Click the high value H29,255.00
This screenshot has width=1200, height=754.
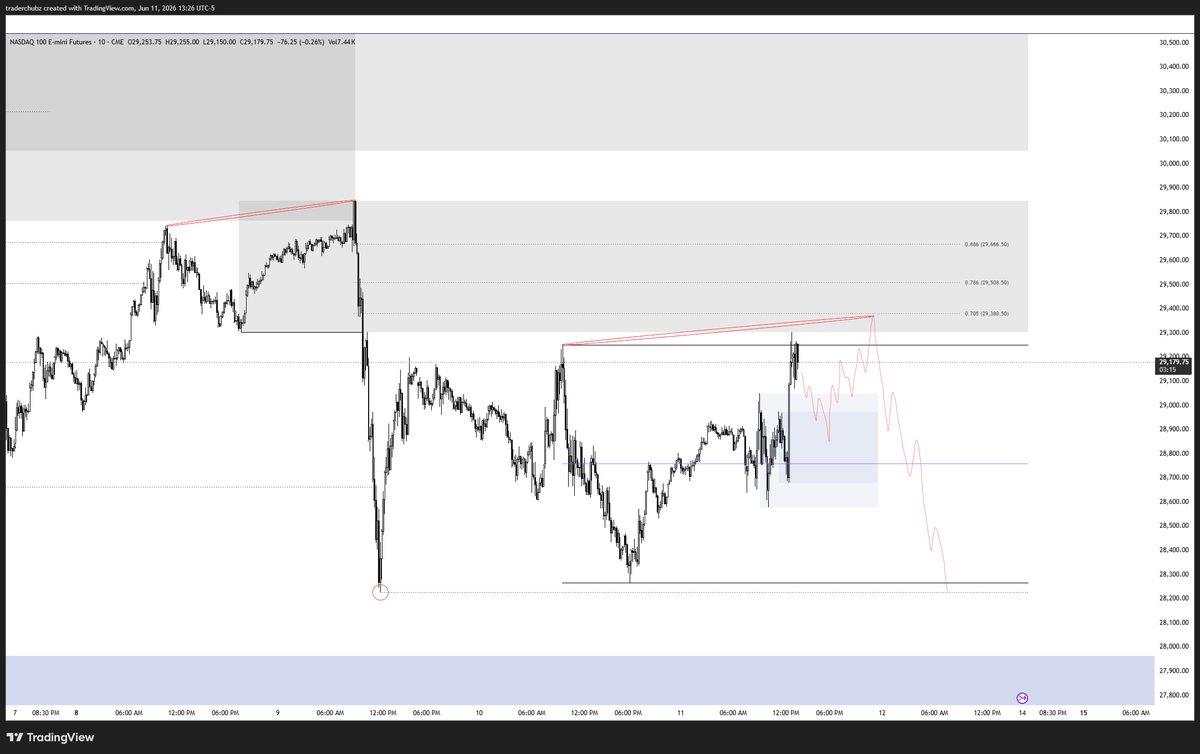pos(182,42)
